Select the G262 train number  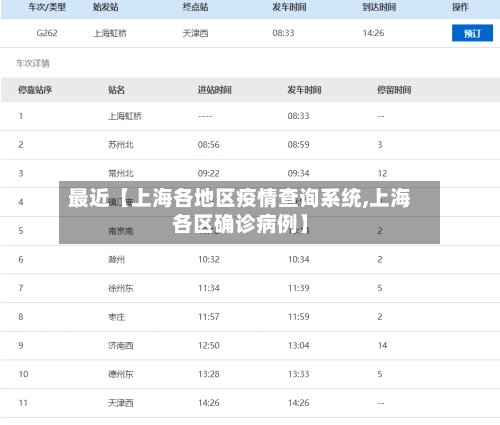(47, 33)
